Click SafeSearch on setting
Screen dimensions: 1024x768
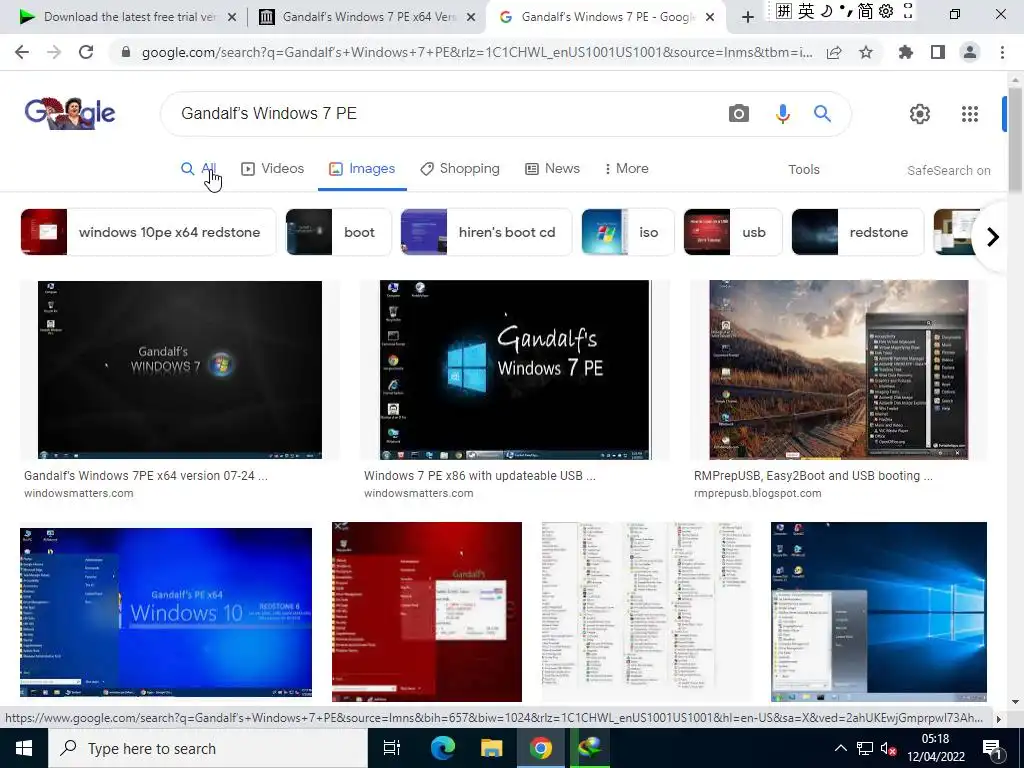click(948, 170)
